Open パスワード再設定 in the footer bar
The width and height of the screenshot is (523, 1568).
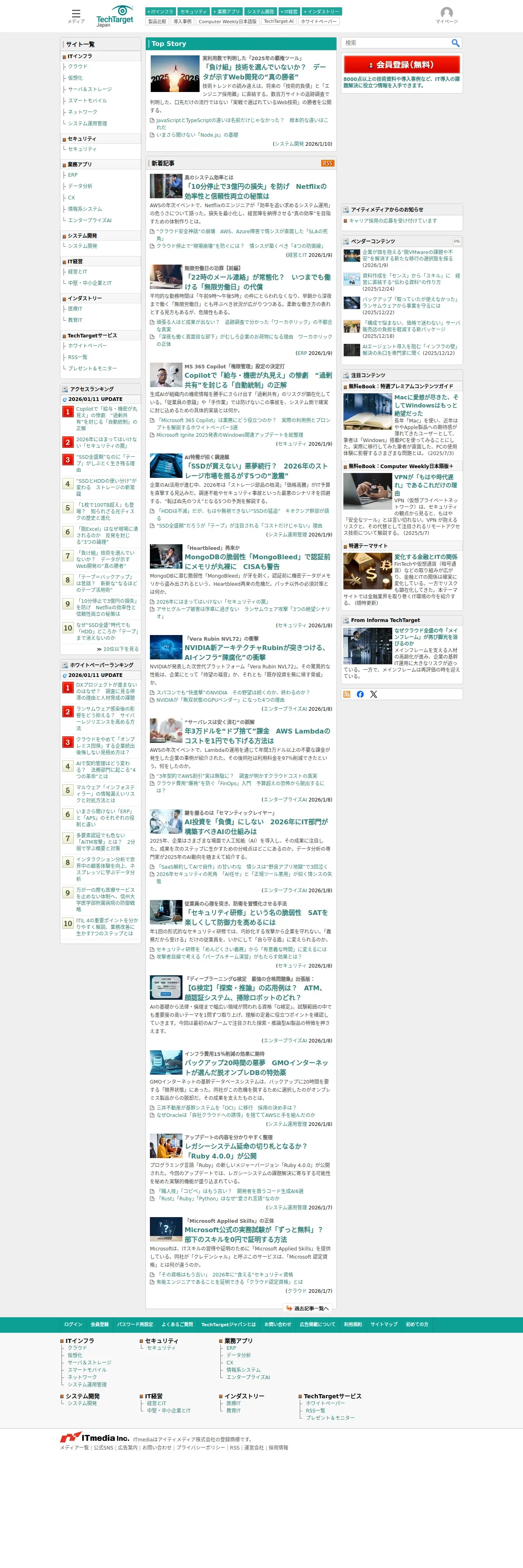pyautogui.click(x=135, y=1325)
